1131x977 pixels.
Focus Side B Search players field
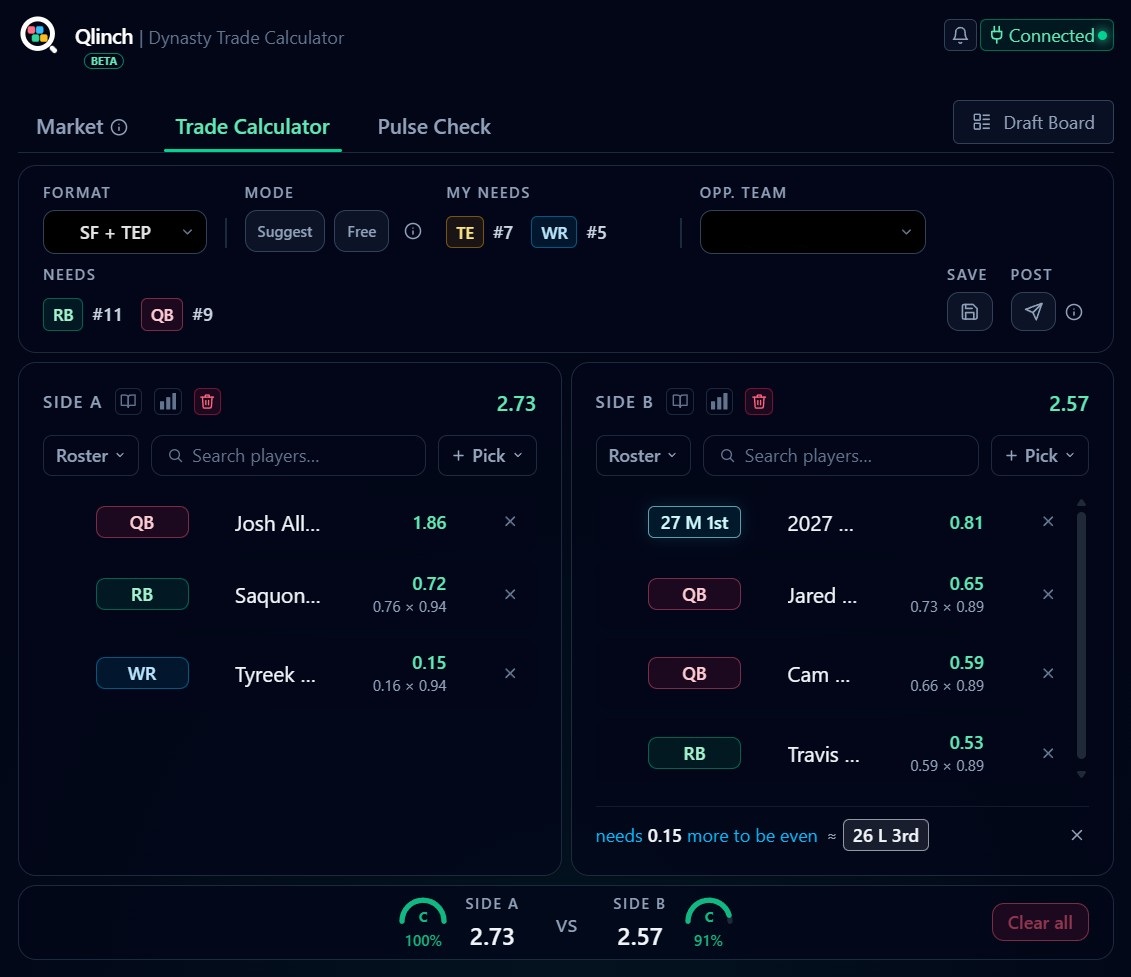tap(840, 456)
